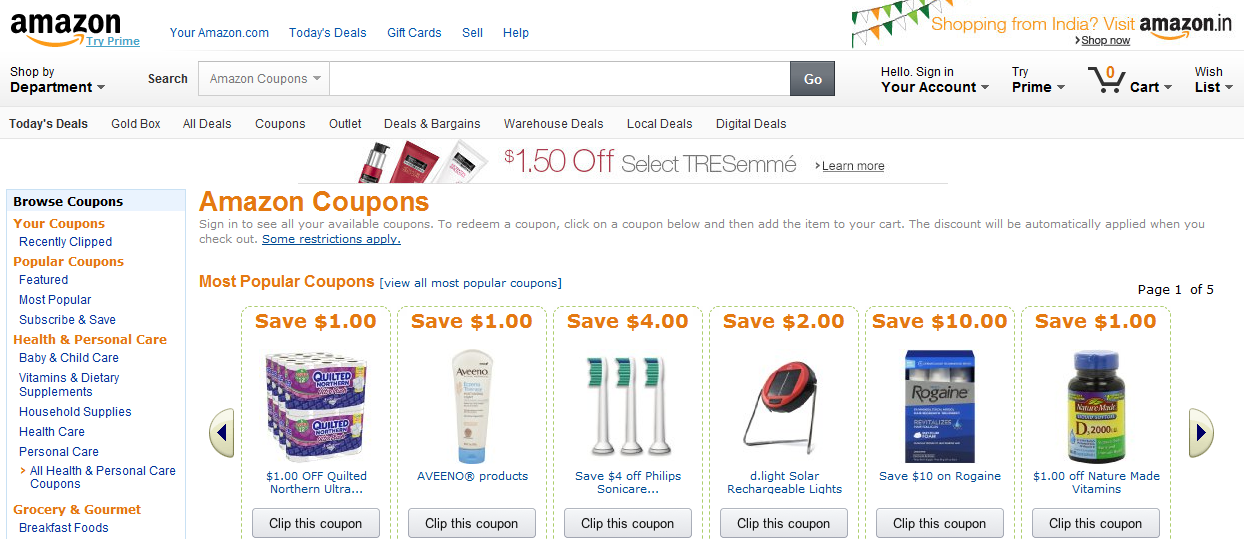This screenshot has height=539, width=1244.
Task: Open the shopping cart icon
Action: (1106, 80)
